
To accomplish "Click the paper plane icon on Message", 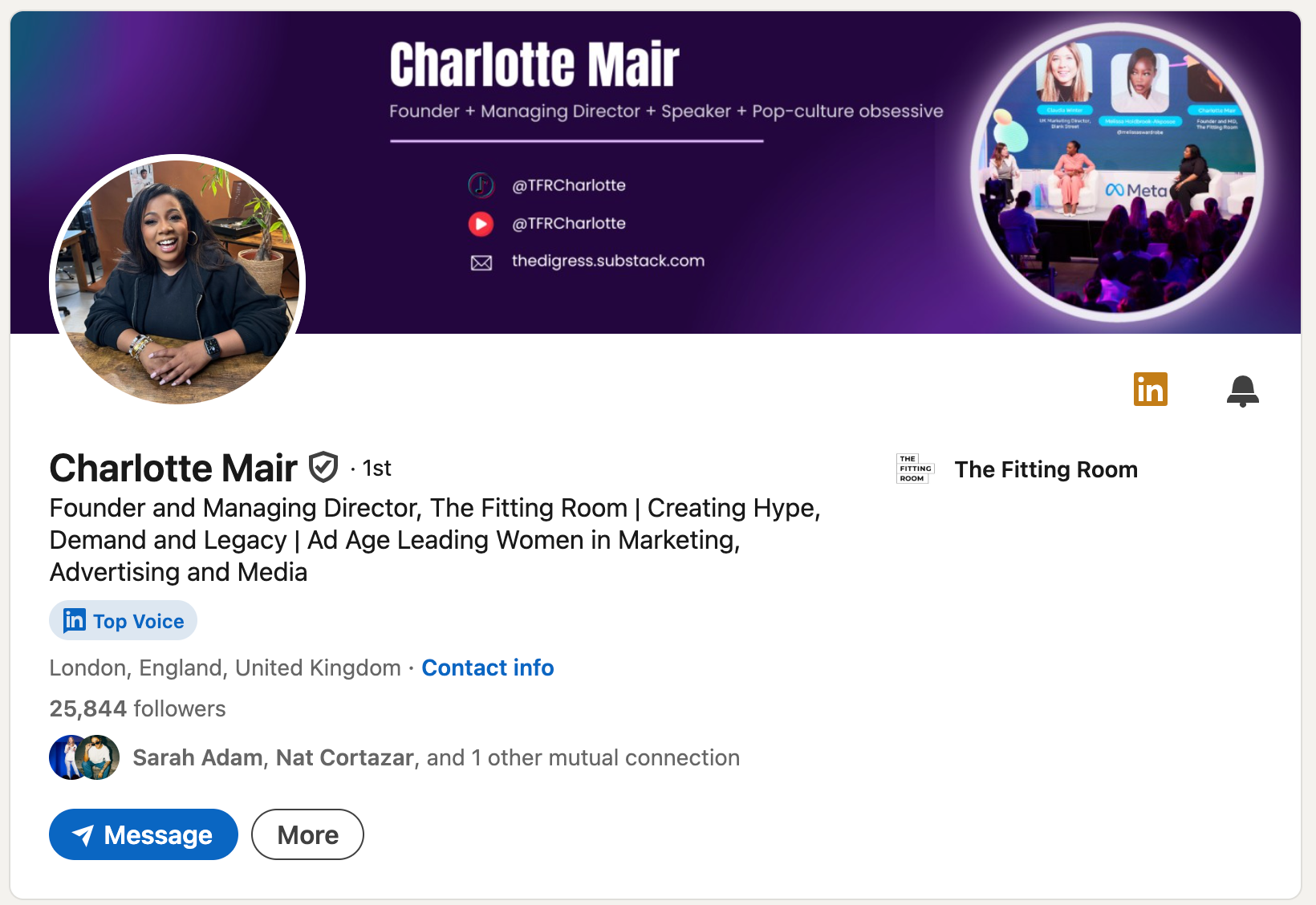I will tap(83, 835).
